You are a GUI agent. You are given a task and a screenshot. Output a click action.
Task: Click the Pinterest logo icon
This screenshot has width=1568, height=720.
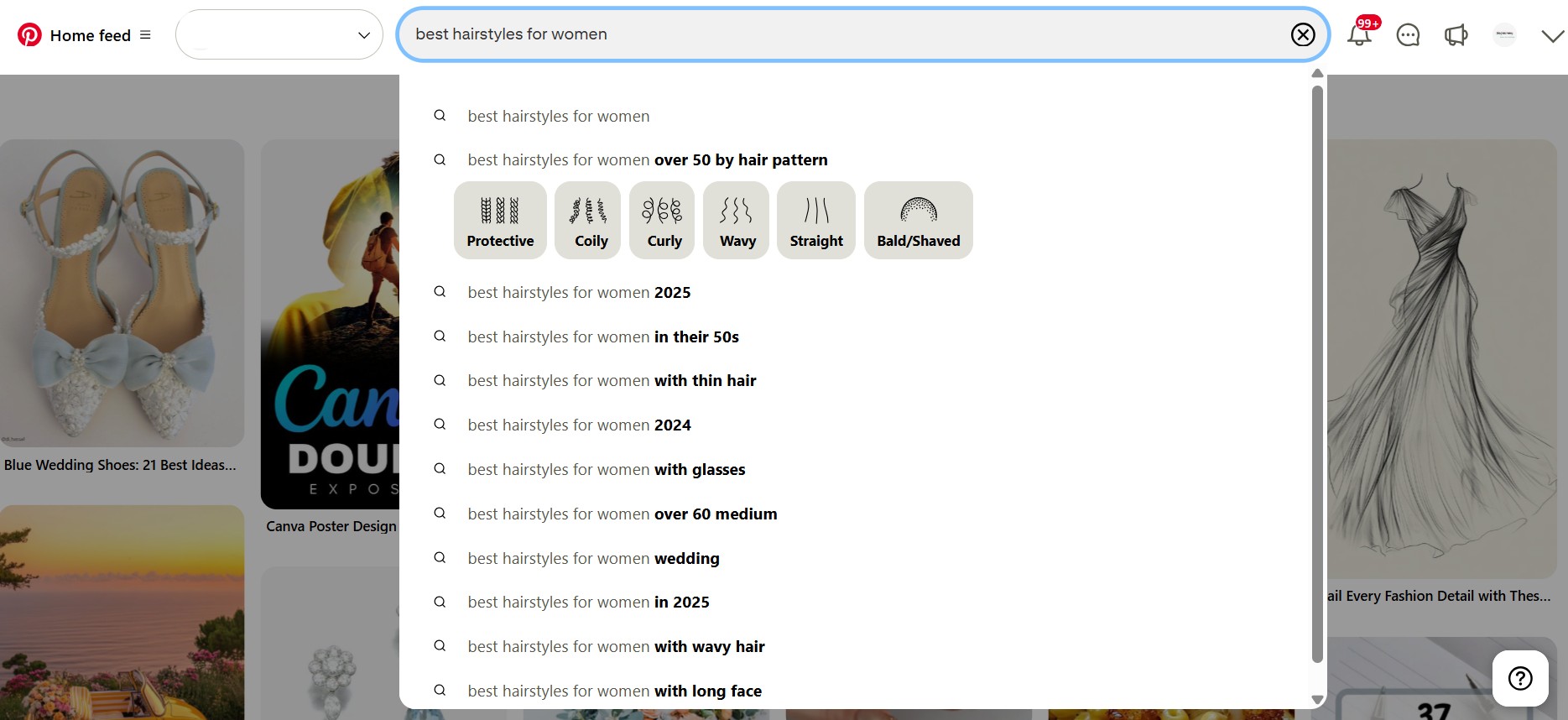(x=29, y=34)
